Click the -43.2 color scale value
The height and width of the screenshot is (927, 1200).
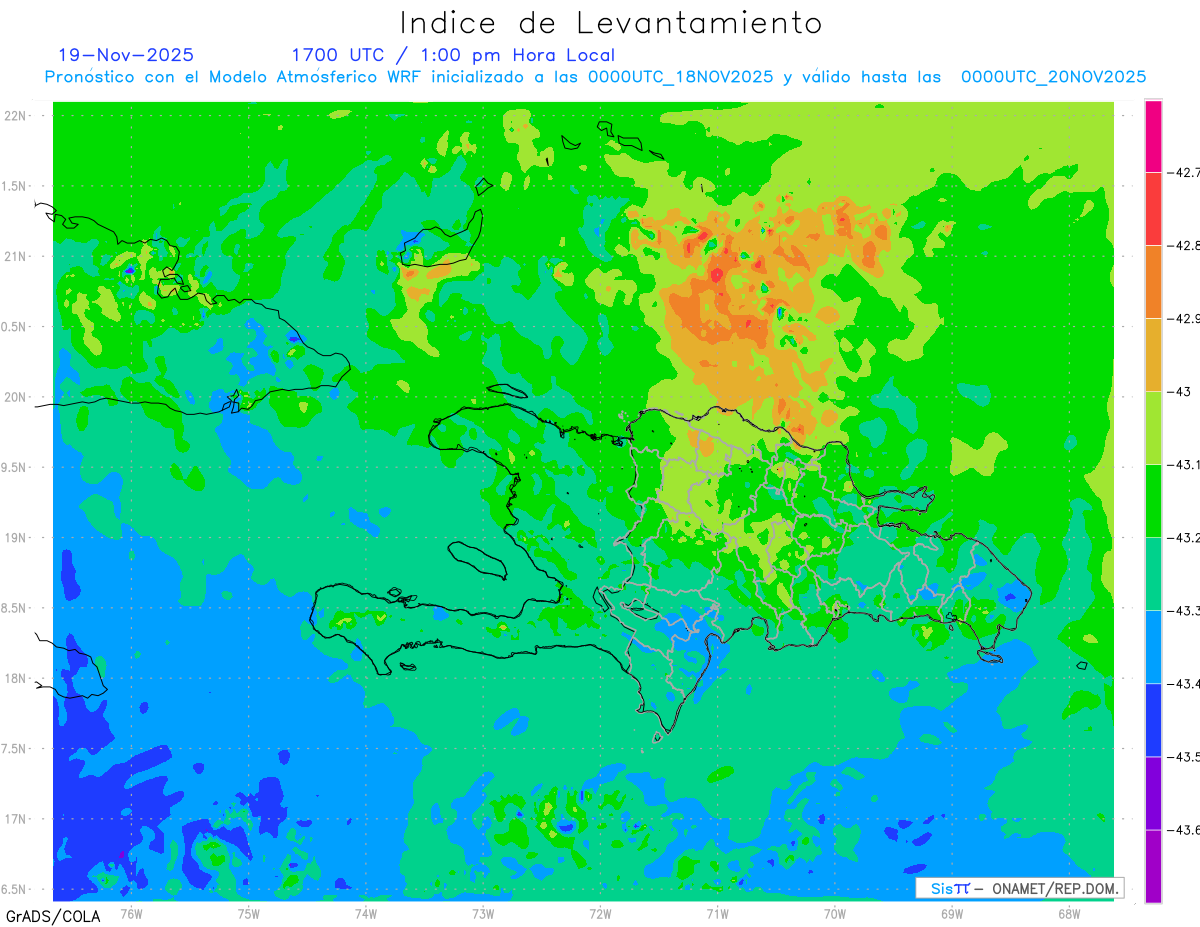tap(1184, 538)
